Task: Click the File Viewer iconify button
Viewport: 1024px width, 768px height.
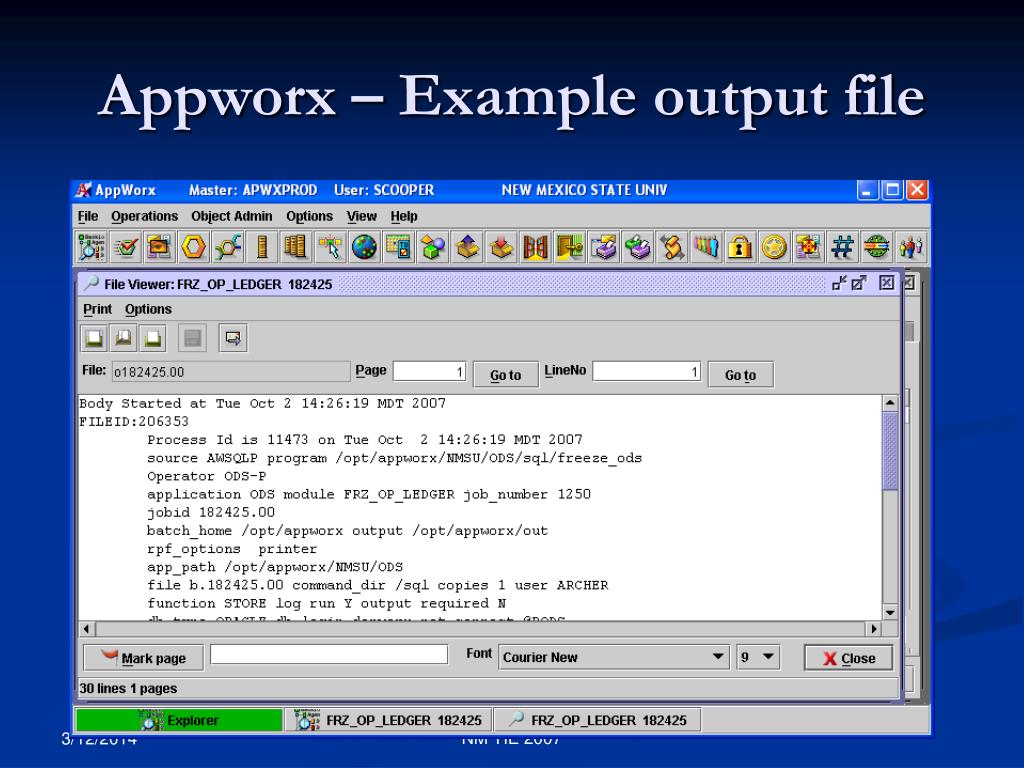Action: coord(839,283)
